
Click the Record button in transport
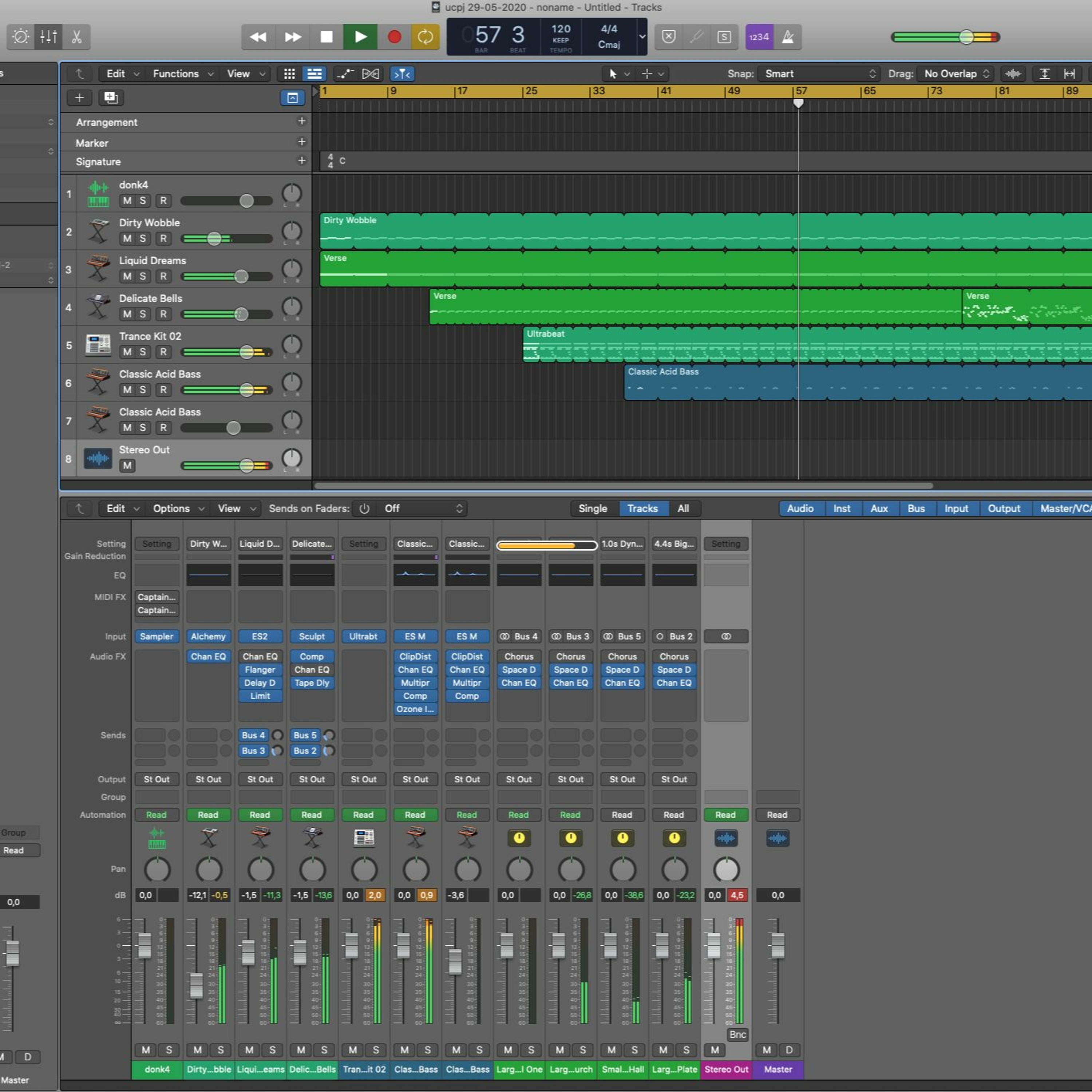(394, 37)
